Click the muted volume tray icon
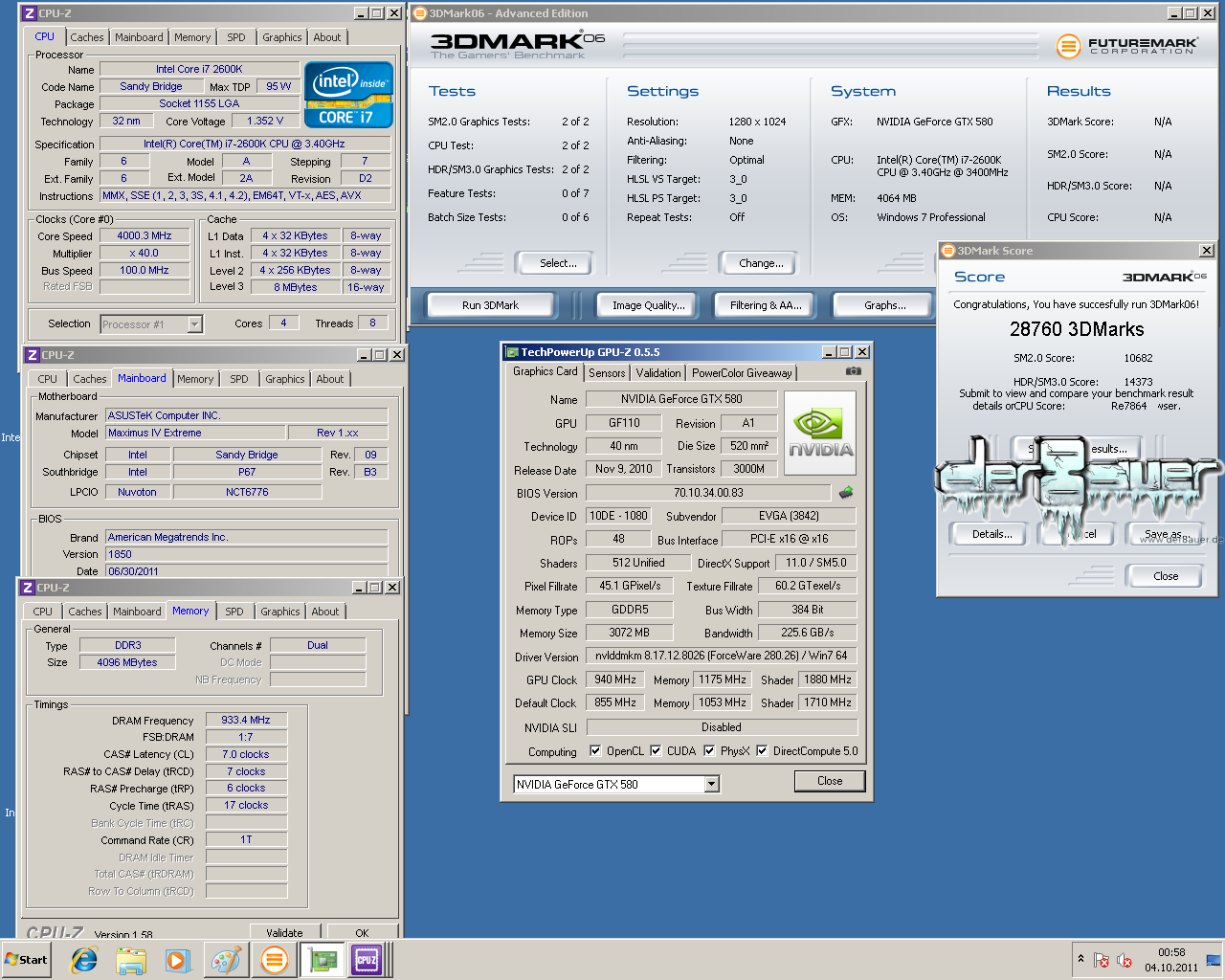 (x=1125, y=960)
